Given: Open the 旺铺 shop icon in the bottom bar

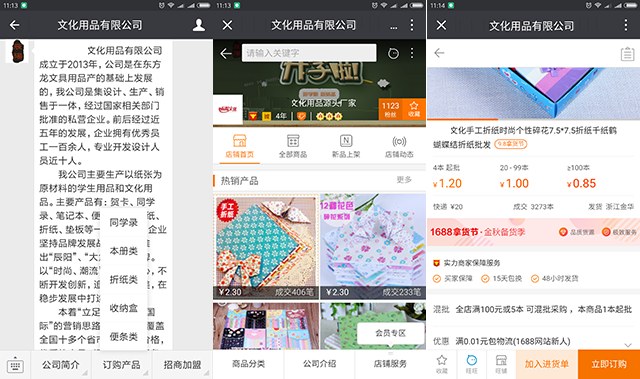Looking at the screenshot, I should 501,364.
